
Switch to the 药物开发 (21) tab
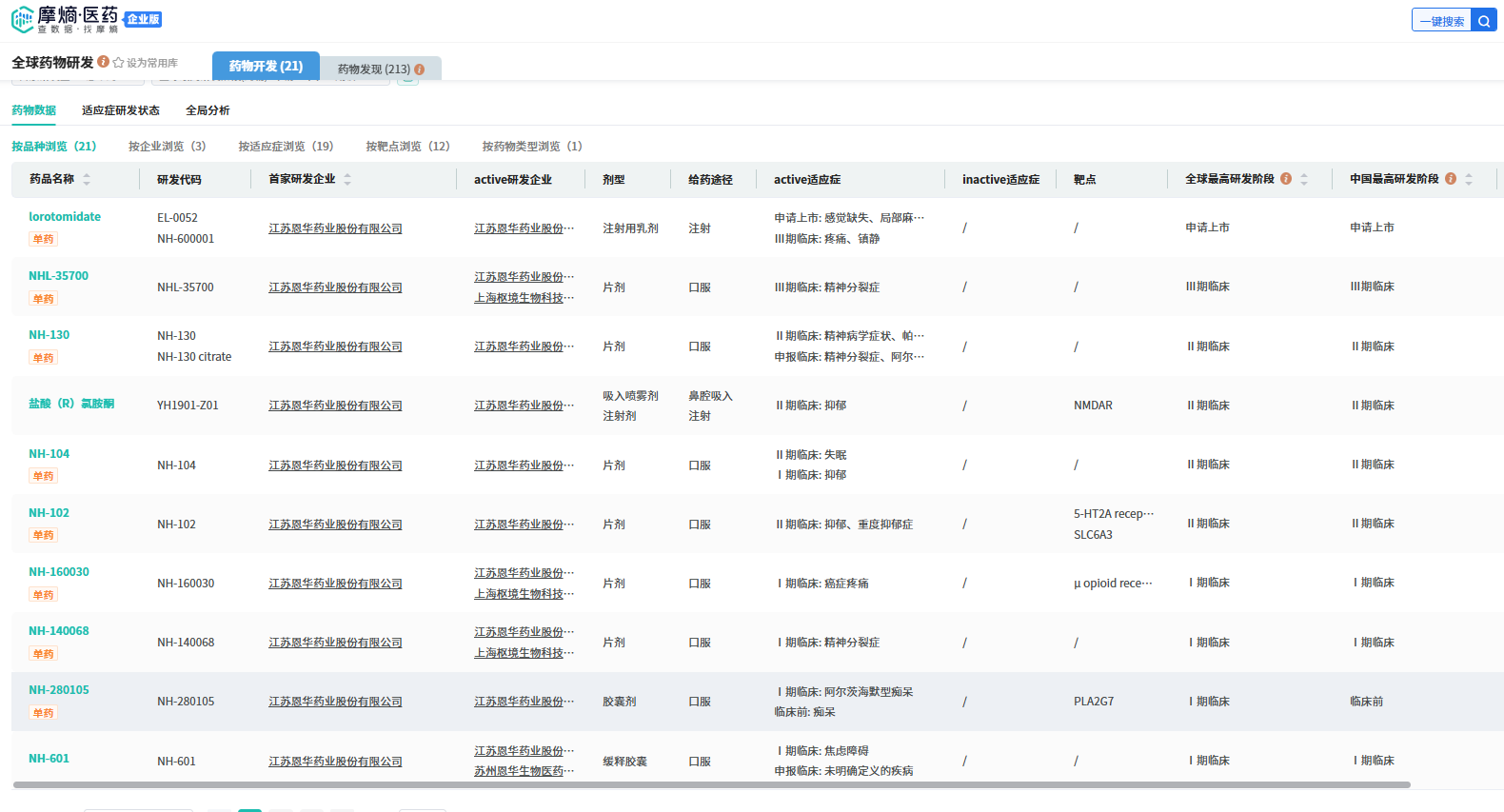tap(266, 66)
